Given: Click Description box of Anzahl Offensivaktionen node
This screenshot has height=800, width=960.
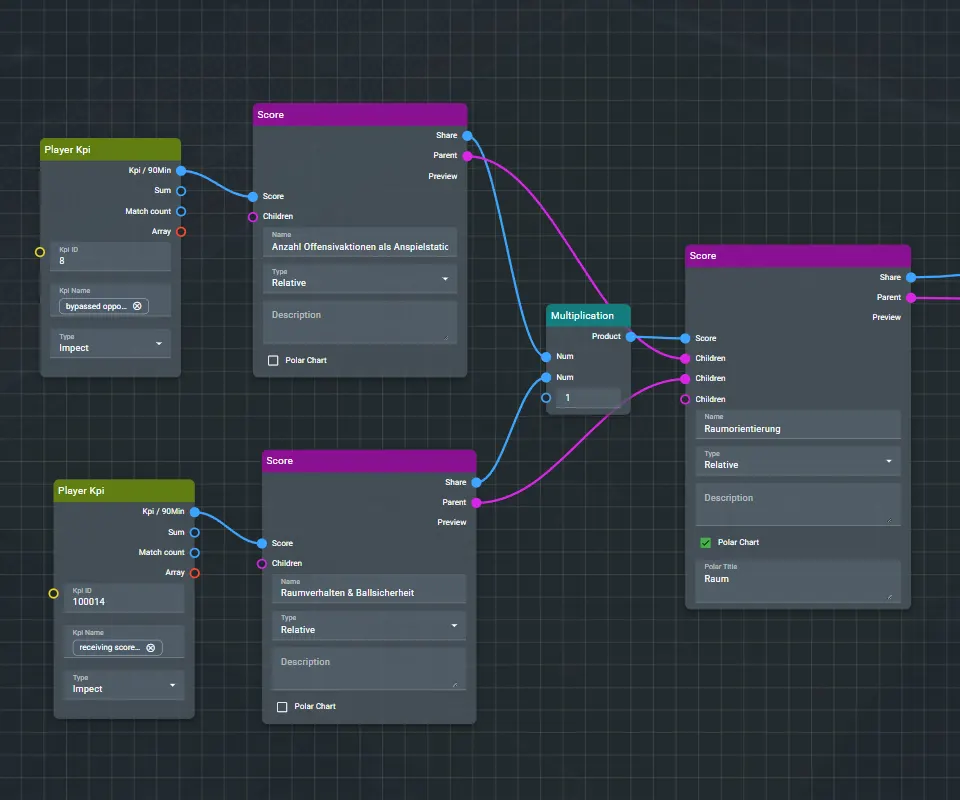Looking at the screenshot, I should tap(360, 323).
